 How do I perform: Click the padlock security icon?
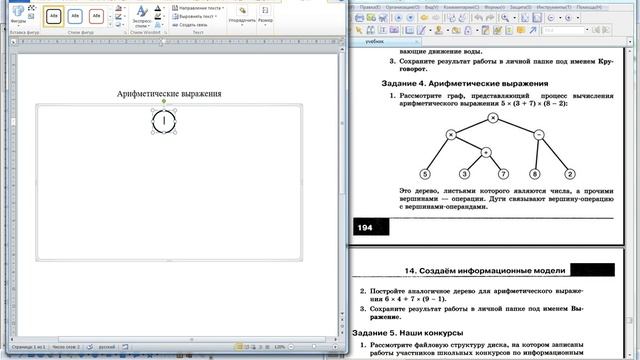pos(468,30)
